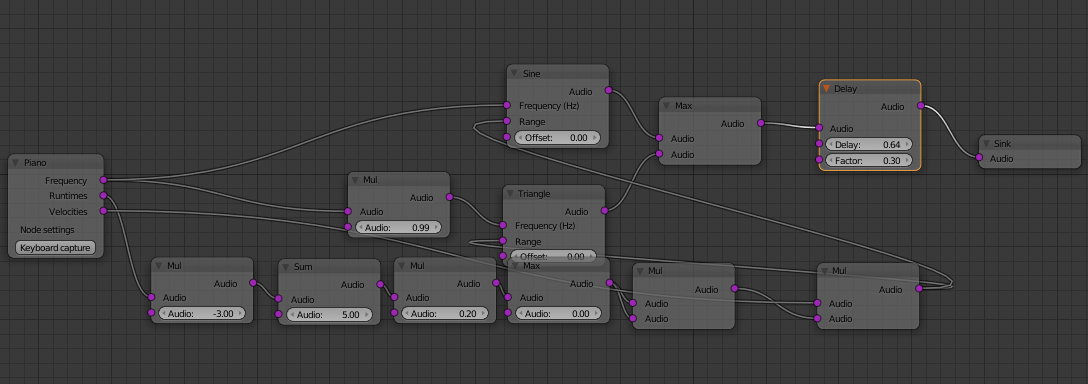Viewport: 1088px width, 384px height.
Task: Collapse the Max node with Audio 0.00
Action: [515, 267]
